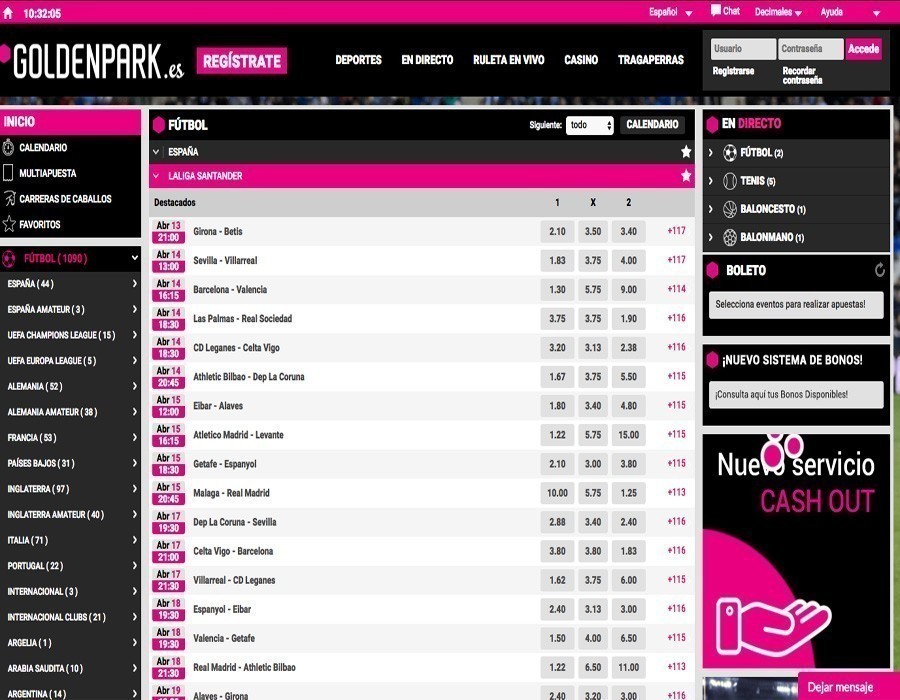Focus the Usuario input field

pyautogui.click(x=743, y=49)
